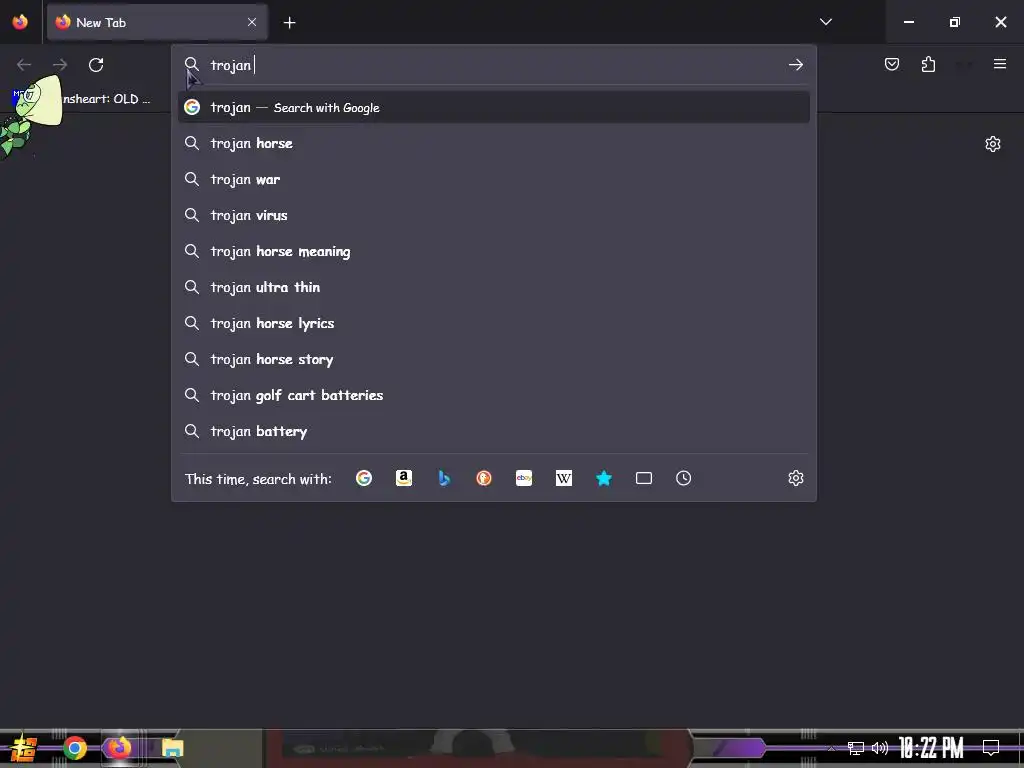The width and height of the screenshot is (1024, 768).
Task: Select 'trojan — Search with Google' result
Action: (x=494, y=107)
